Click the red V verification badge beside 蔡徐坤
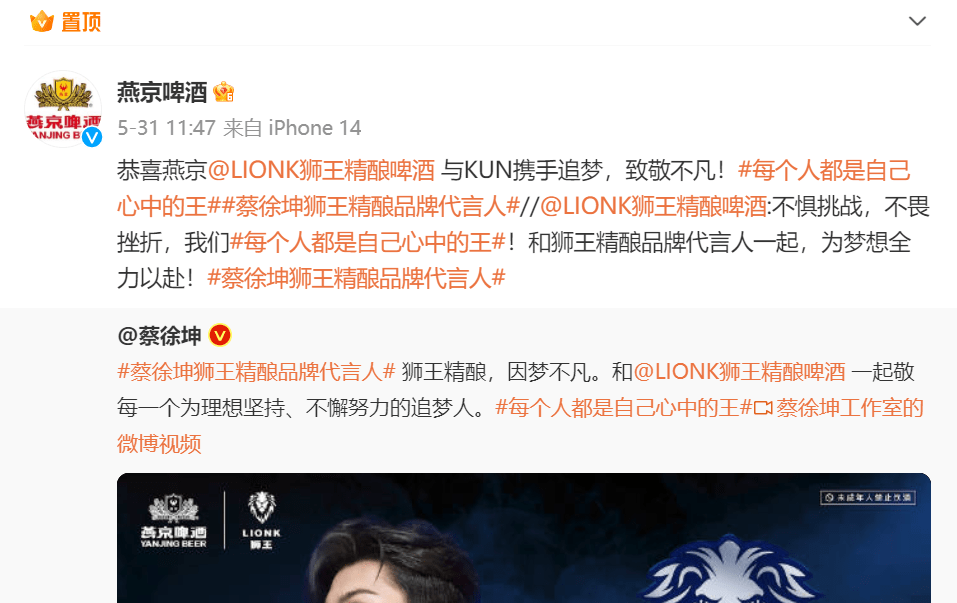The image size is (957, 603). (220, 336)
